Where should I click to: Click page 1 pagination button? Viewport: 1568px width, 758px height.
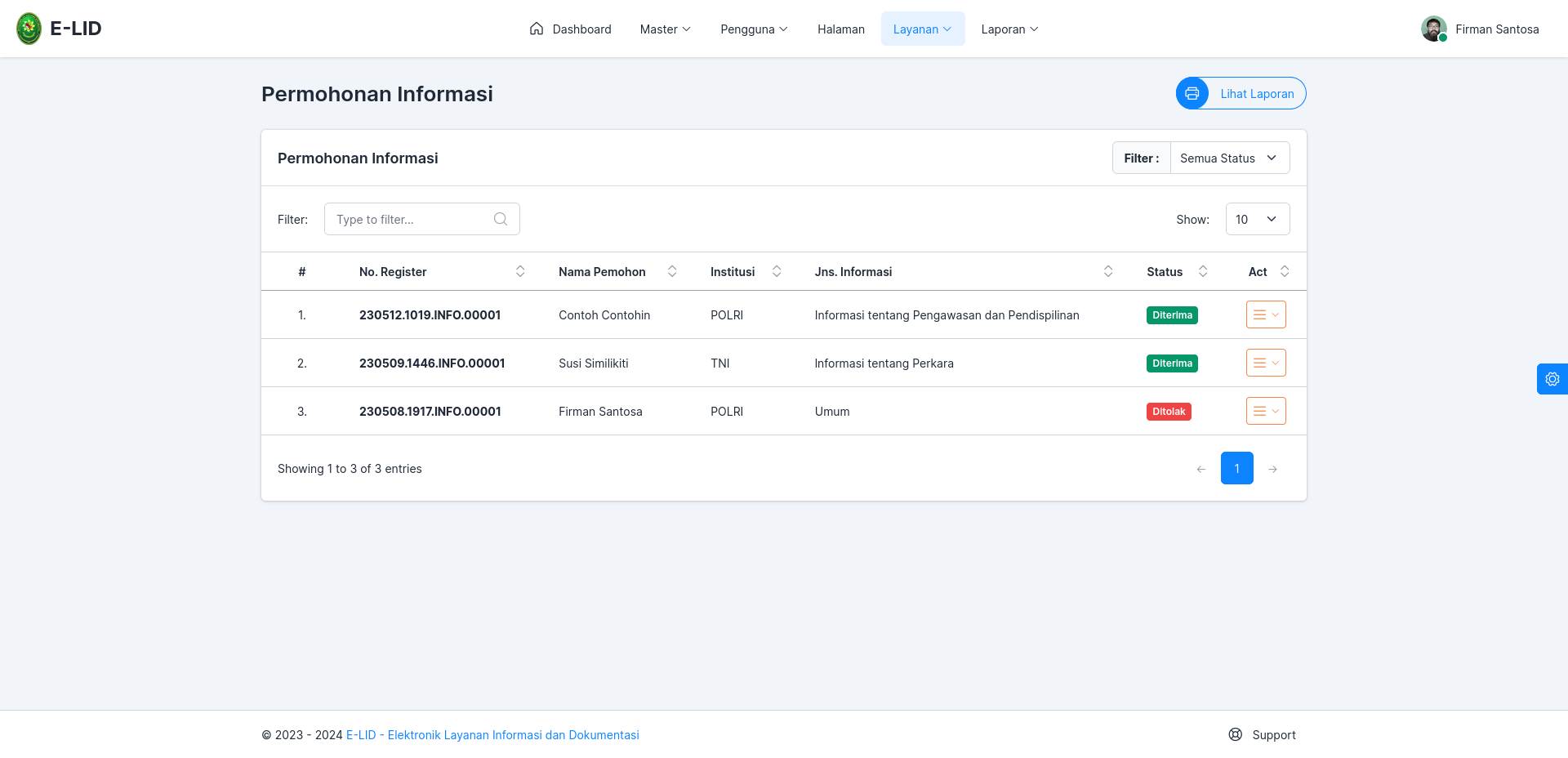point(1237,468)
